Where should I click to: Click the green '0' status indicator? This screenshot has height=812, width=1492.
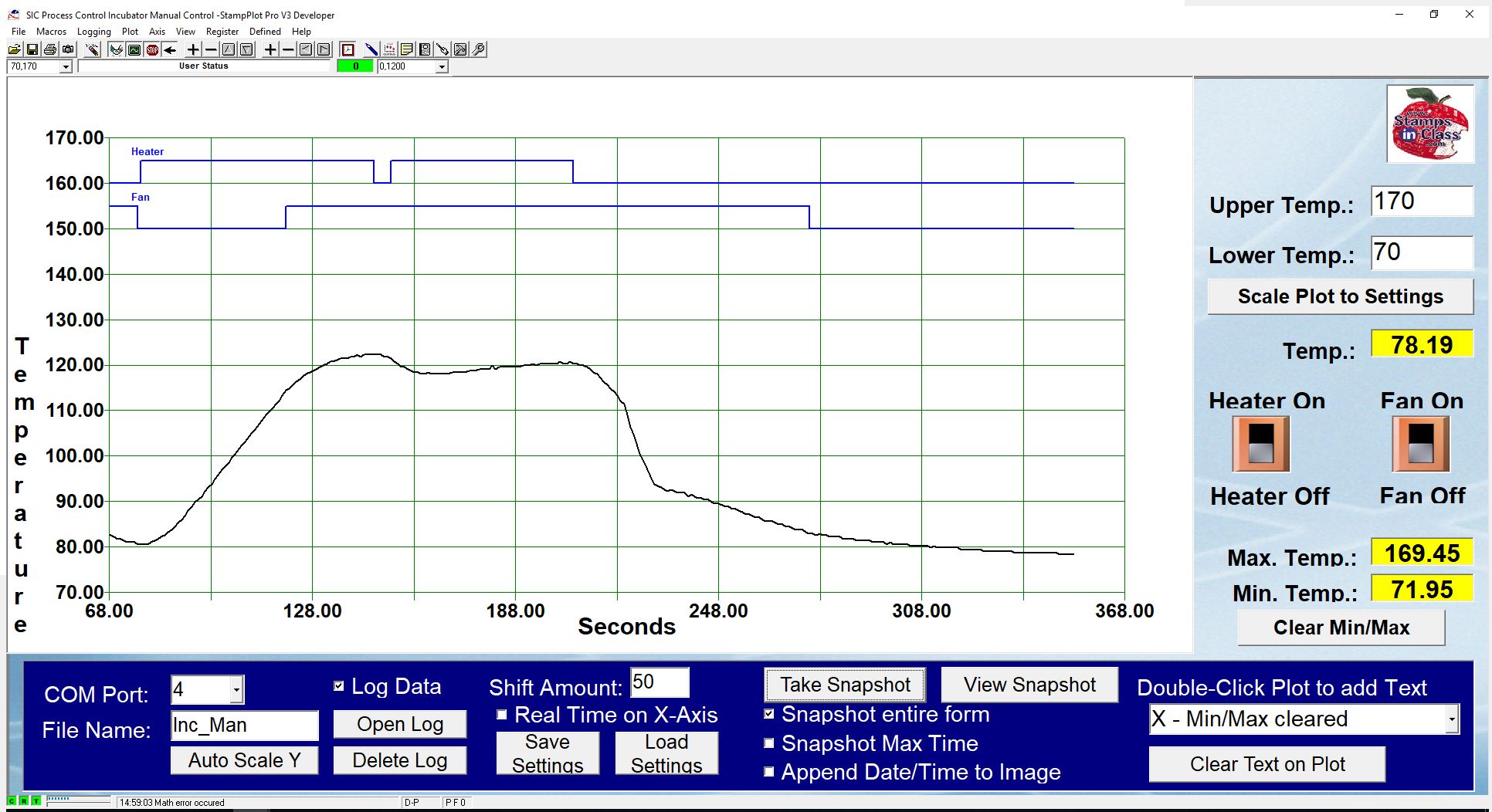pyautogui.click(x=355, y=66)
